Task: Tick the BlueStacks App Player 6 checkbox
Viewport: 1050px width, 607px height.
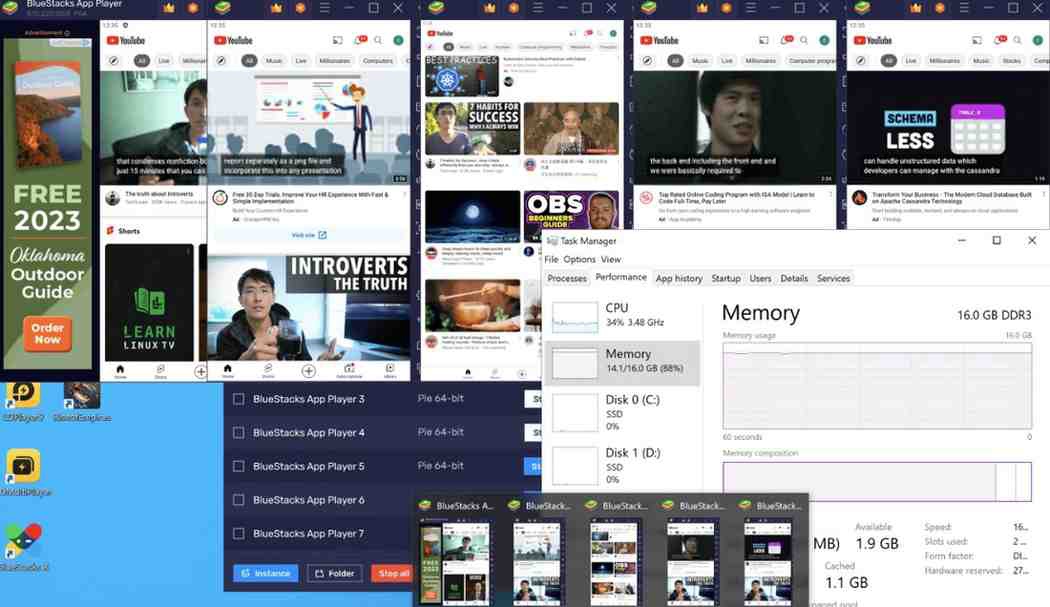Action: coord(238,500)
